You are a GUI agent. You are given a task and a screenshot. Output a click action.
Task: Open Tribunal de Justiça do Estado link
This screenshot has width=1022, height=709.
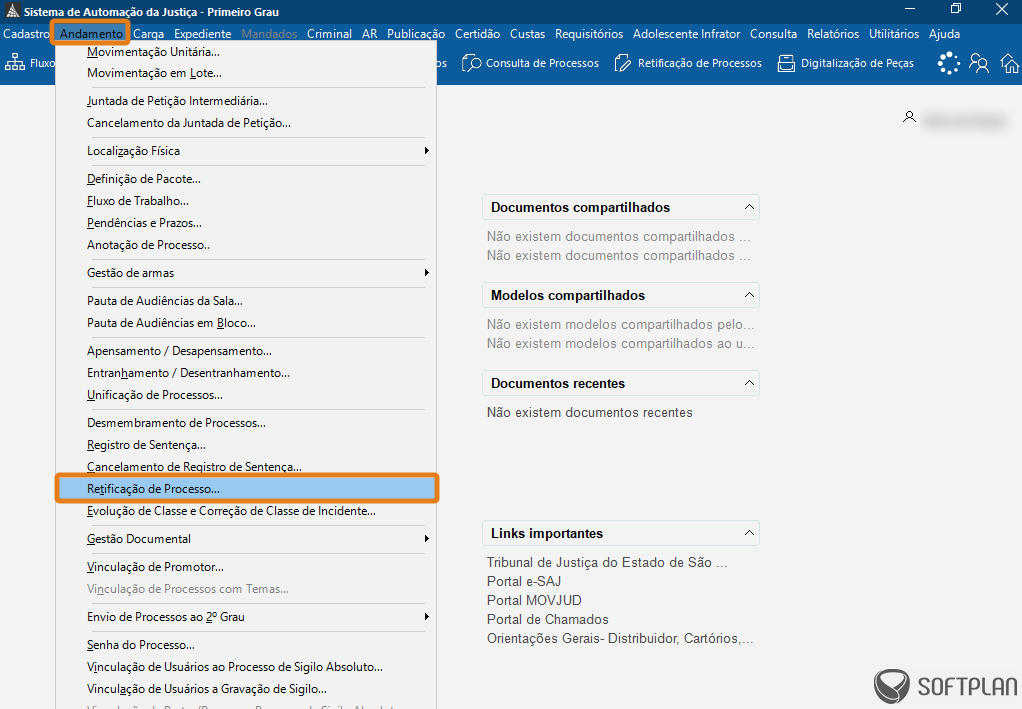click(607, 562)
